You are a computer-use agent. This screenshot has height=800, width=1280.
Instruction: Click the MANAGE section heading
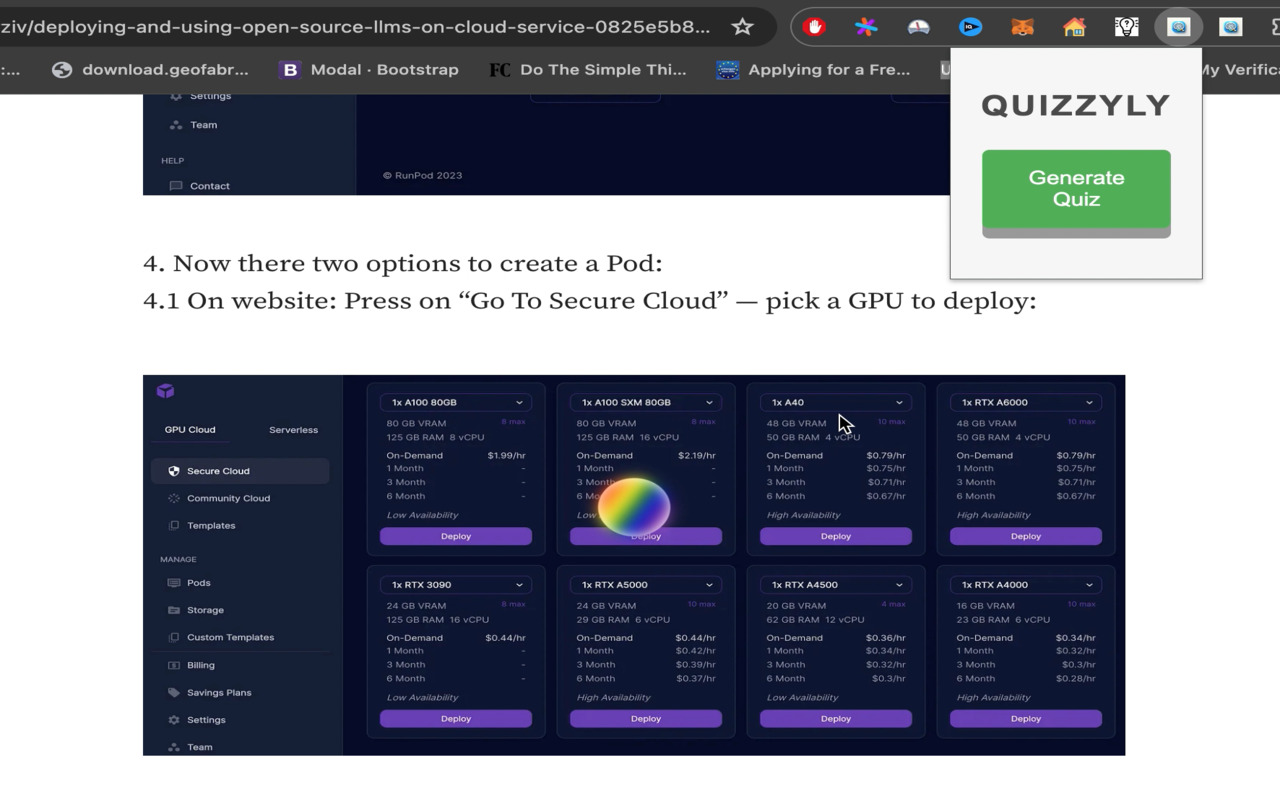[178, 559]
